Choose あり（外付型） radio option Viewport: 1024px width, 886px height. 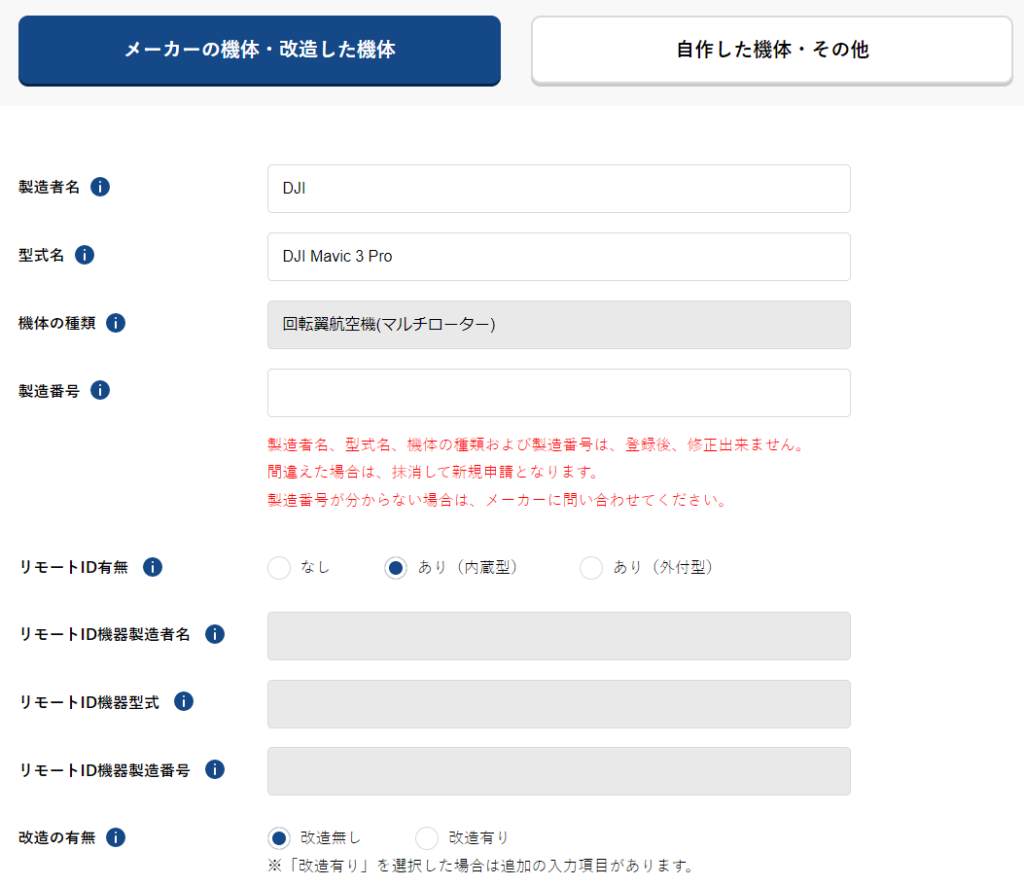(591, 568)
